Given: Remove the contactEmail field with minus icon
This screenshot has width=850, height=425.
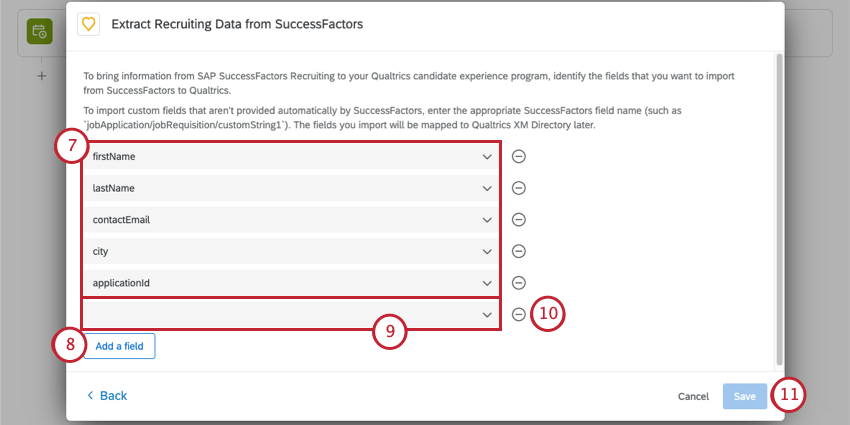Looking at the screenshot, I should click(519, 220).
